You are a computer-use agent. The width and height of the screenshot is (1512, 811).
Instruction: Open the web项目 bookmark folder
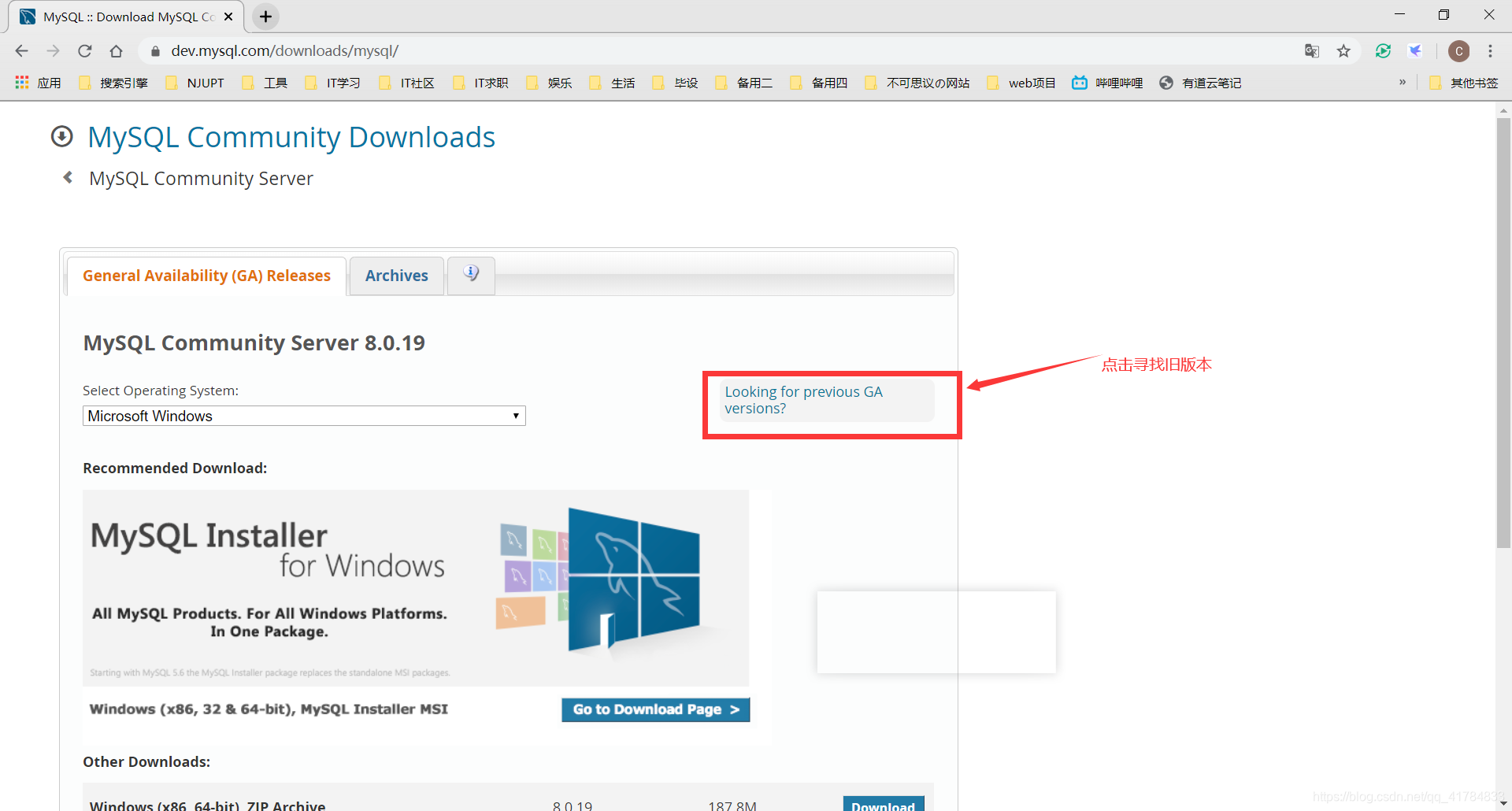(1021, 83)
